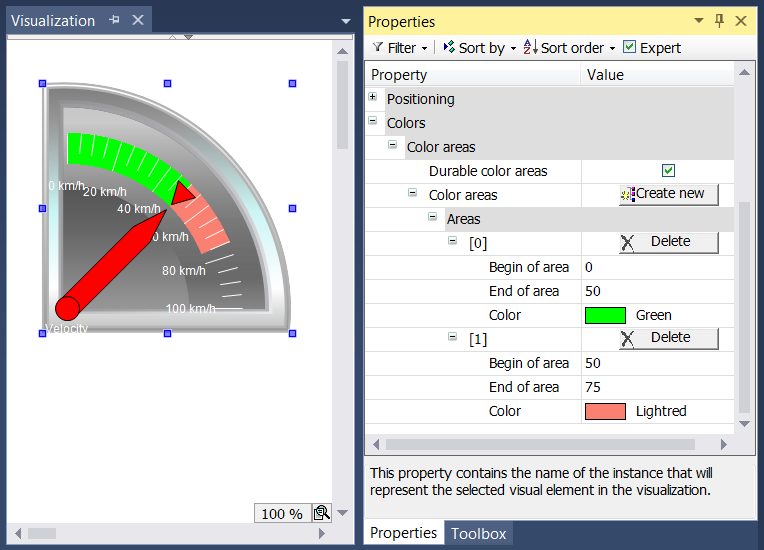Image resolution: width=764 pixels, height=550 pixels.
Task: Click the Value column header
Action: [657, 75]
